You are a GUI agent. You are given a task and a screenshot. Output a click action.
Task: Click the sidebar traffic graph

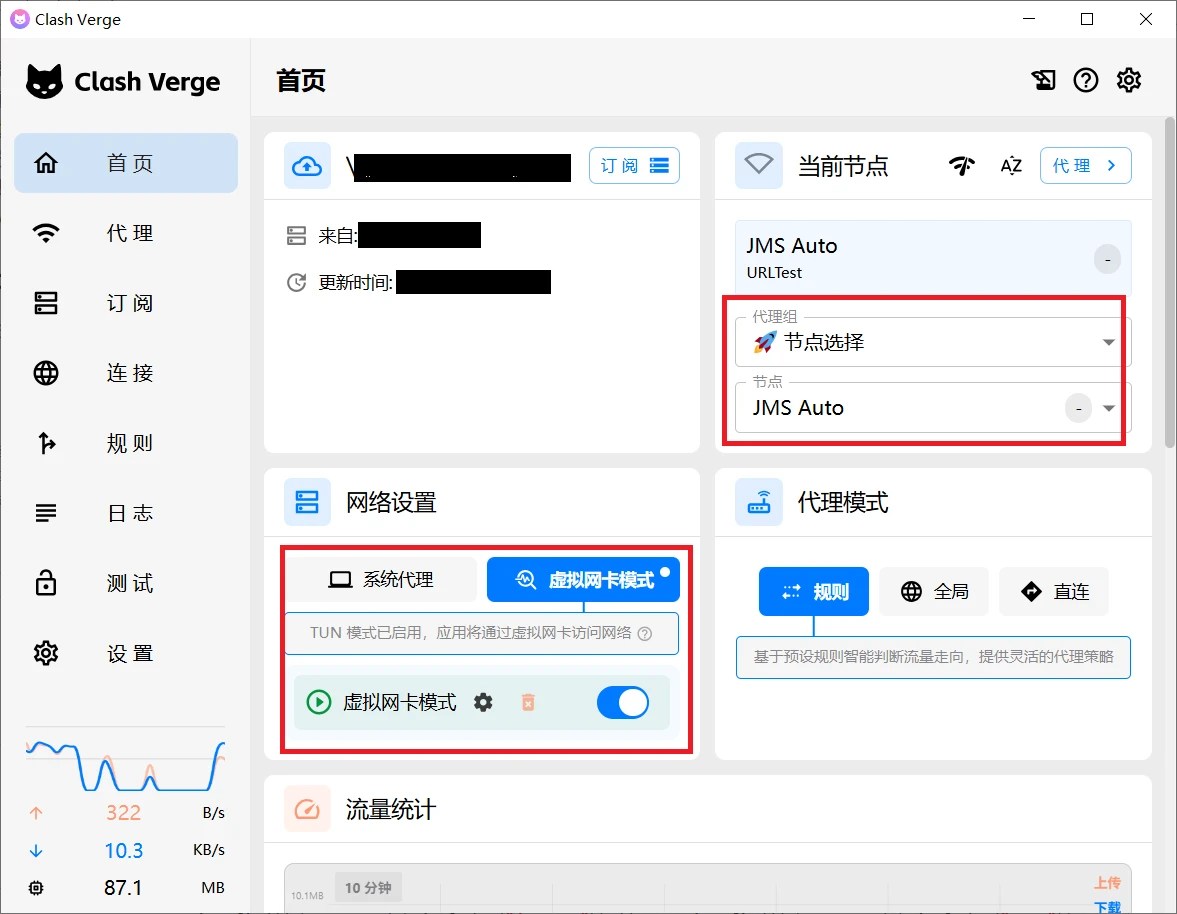[125, 760]
